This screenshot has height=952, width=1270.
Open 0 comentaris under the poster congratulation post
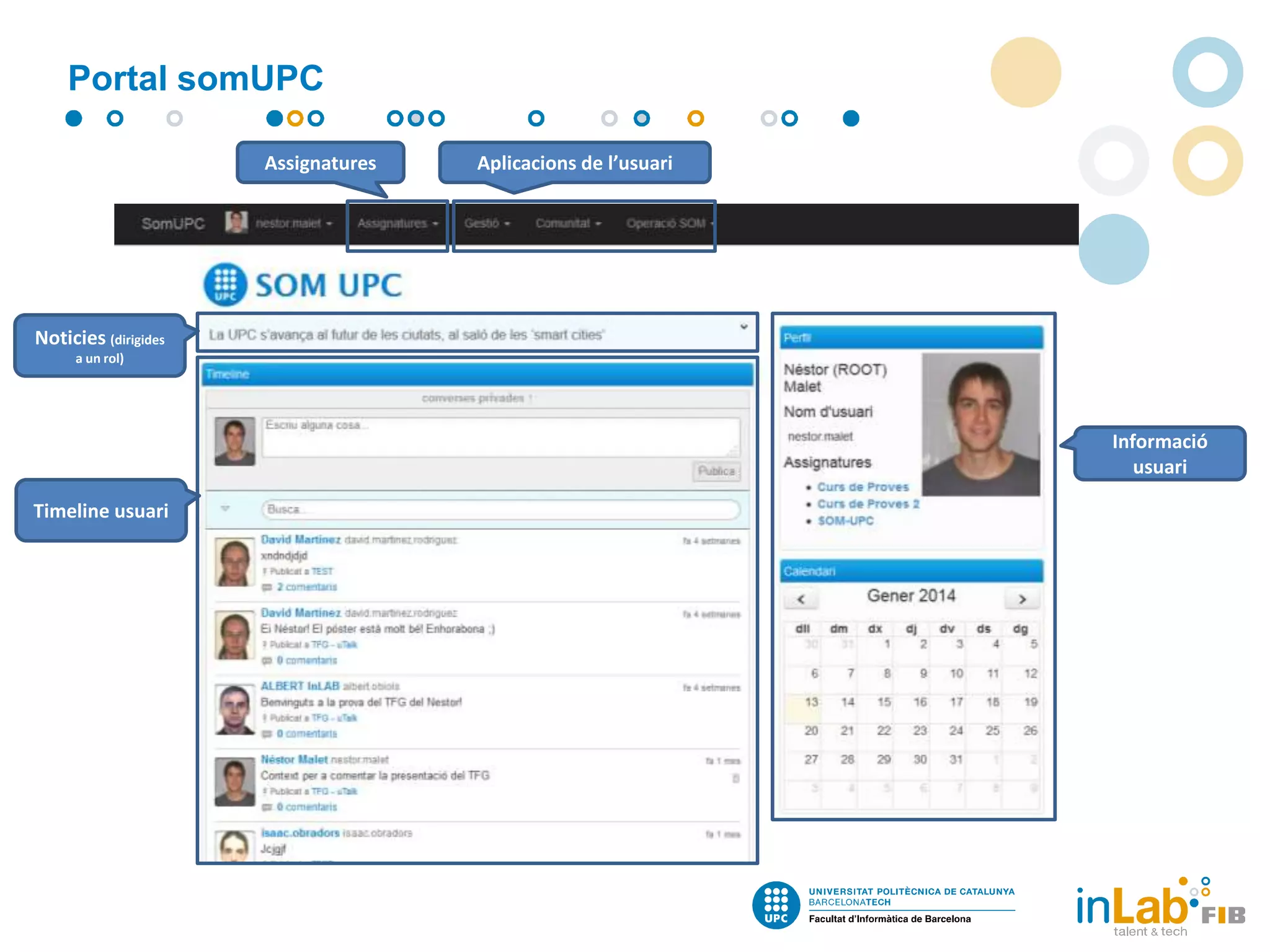(306, 660)
